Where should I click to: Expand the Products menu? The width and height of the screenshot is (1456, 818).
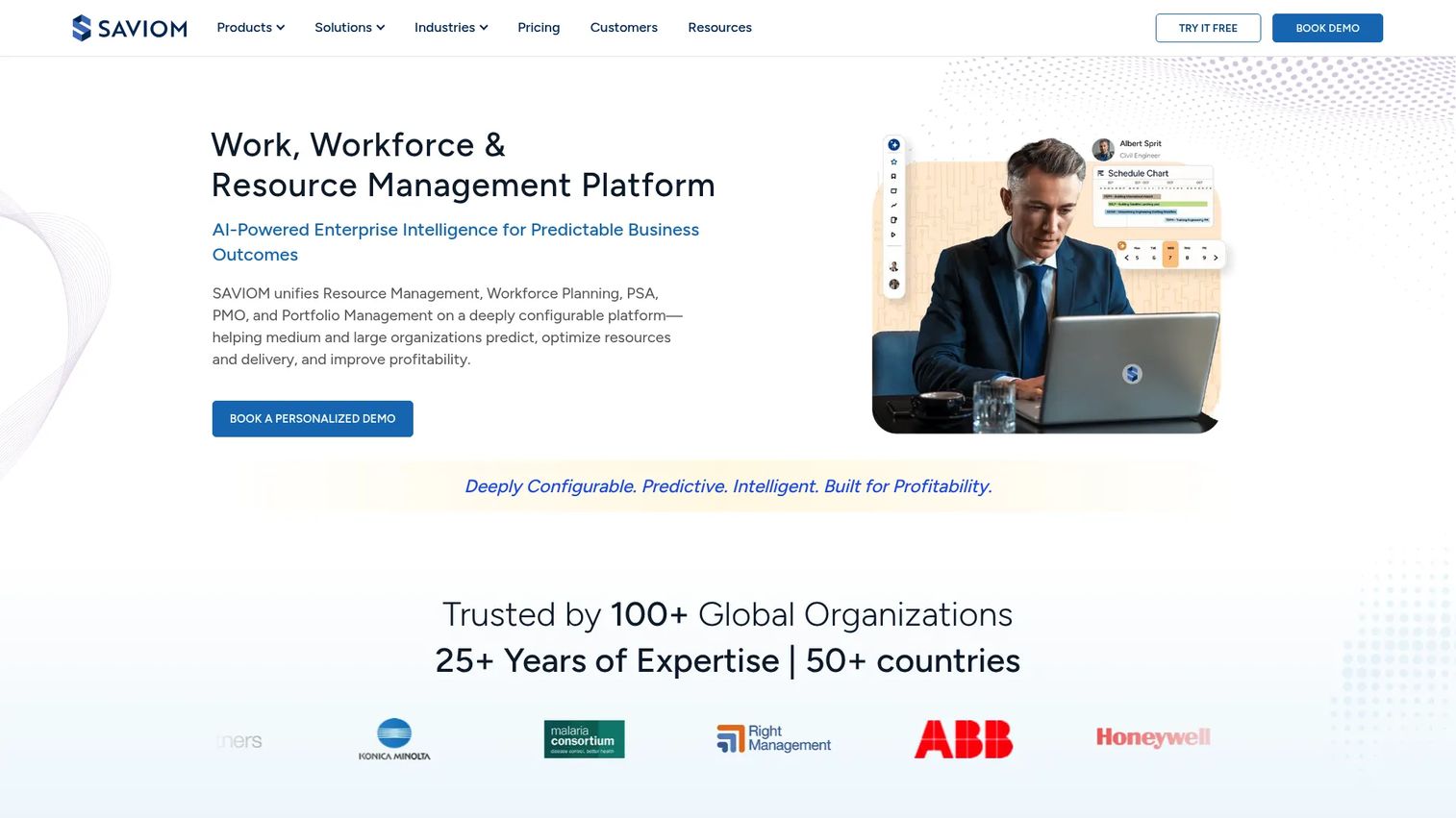tap(250, 28)
